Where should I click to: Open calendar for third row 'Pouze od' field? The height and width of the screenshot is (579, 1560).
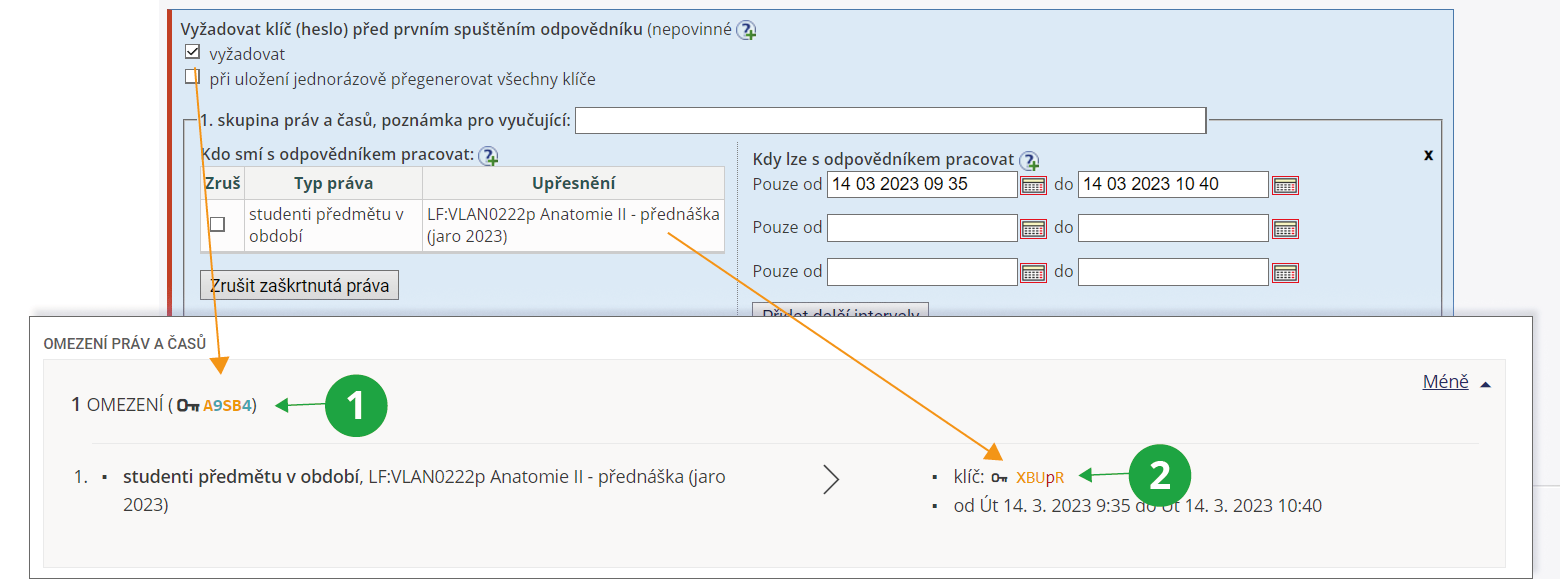pos(1033,272)
